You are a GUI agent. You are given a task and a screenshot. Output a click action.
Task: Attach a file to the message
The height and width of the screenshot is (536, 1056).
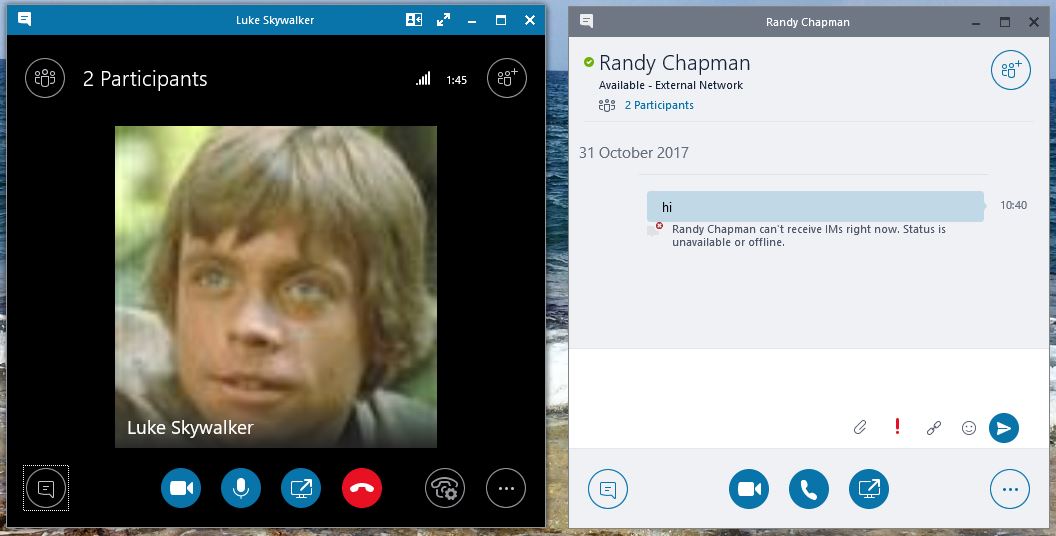[x=860, y=428]
